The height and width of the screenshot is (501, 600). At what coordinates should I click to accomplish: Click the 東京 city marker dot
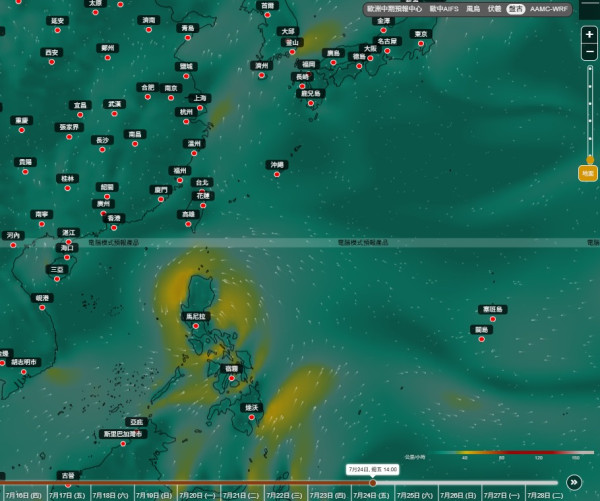coord(421,44)
